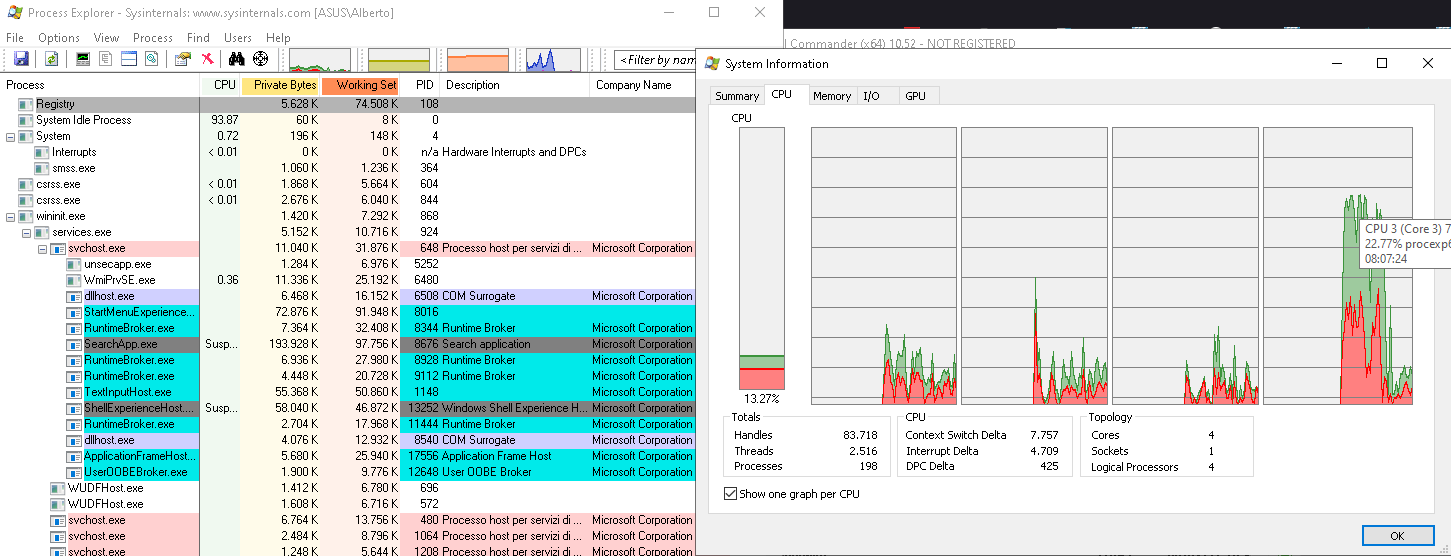The width and height of the screenshot is (1451, 556).
Task: Sort by the PID column header
Action: coord(421,85)
